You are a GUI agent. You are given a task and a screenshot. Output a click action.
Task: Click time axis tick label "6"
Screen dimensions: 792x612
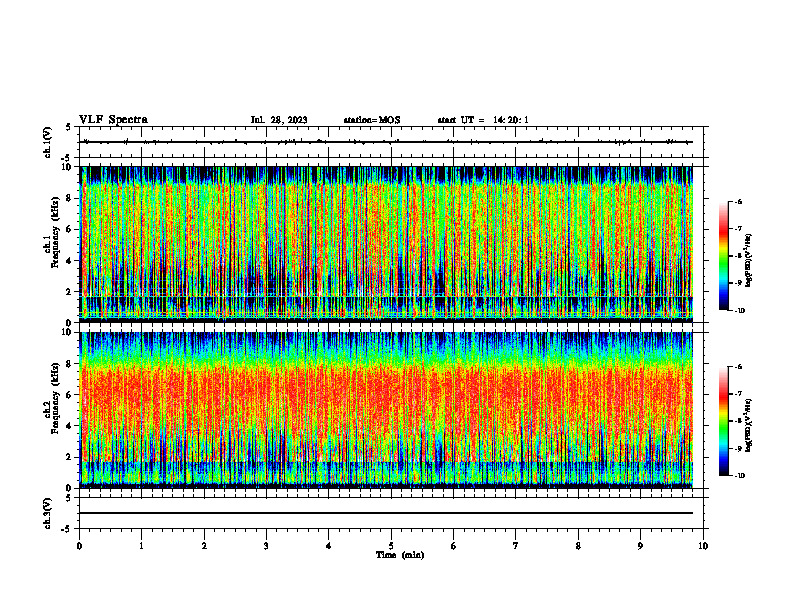click(454, 546)
